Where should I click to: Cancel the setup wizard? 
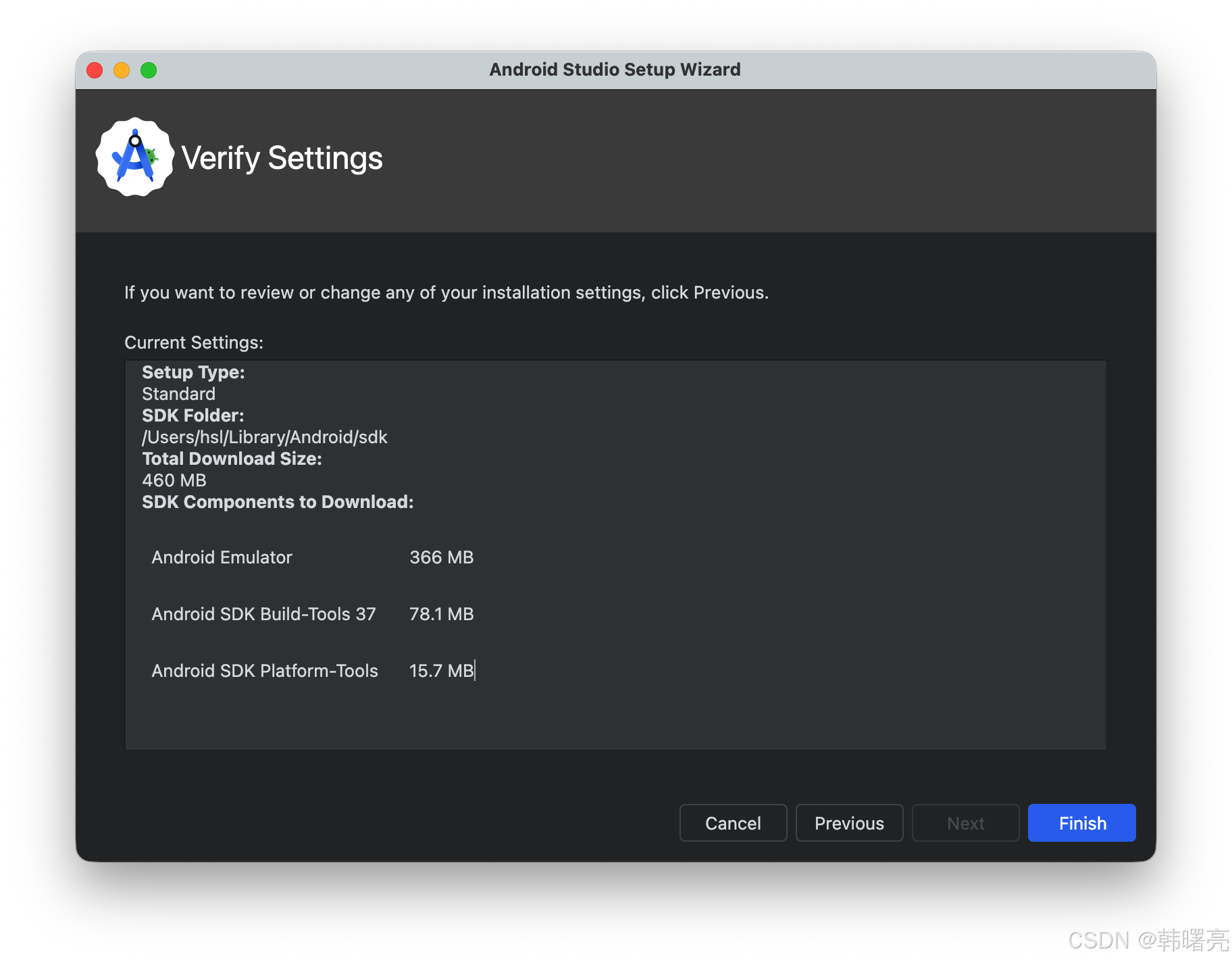733,823
